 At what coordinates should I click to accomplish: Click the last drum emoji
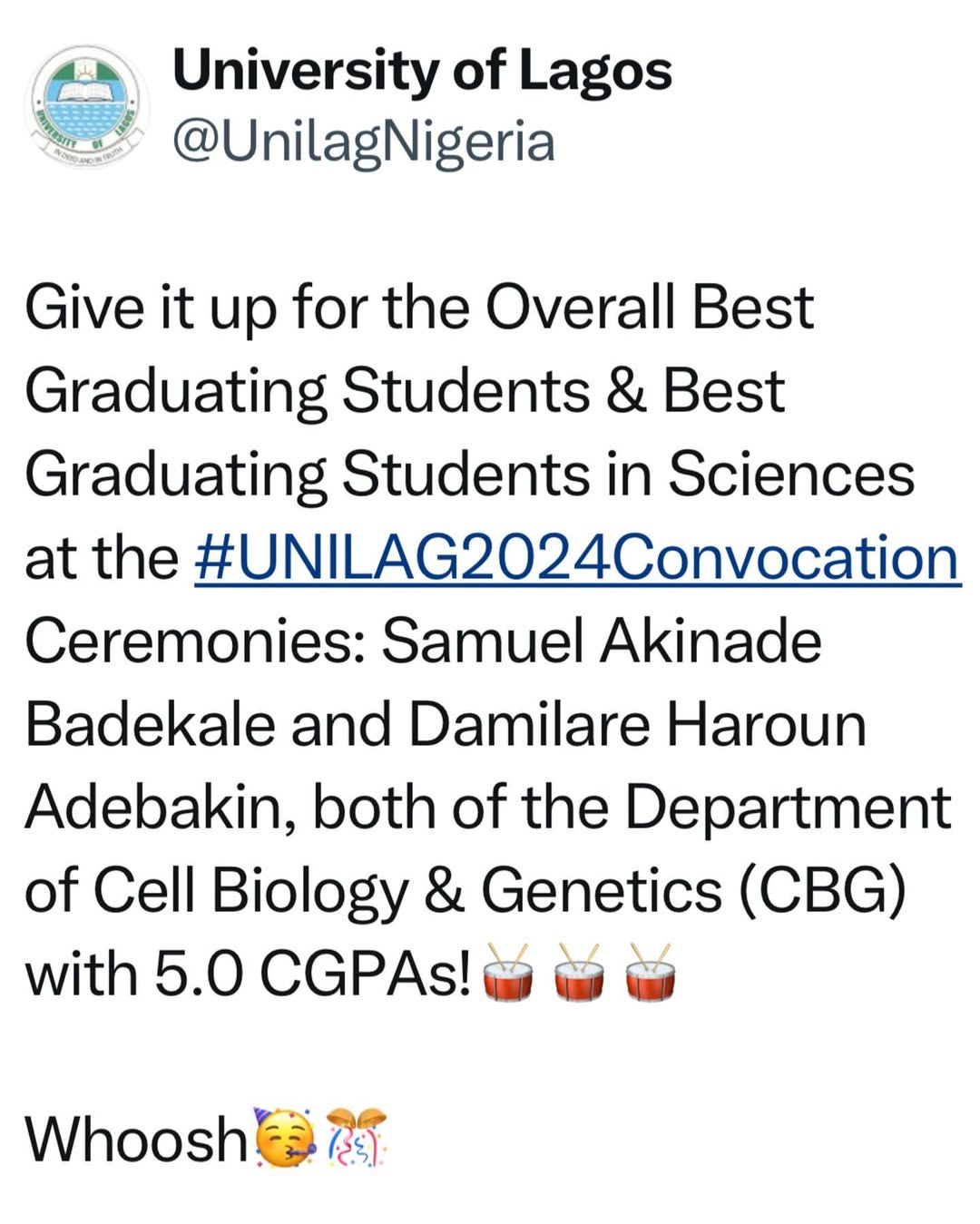650,973
